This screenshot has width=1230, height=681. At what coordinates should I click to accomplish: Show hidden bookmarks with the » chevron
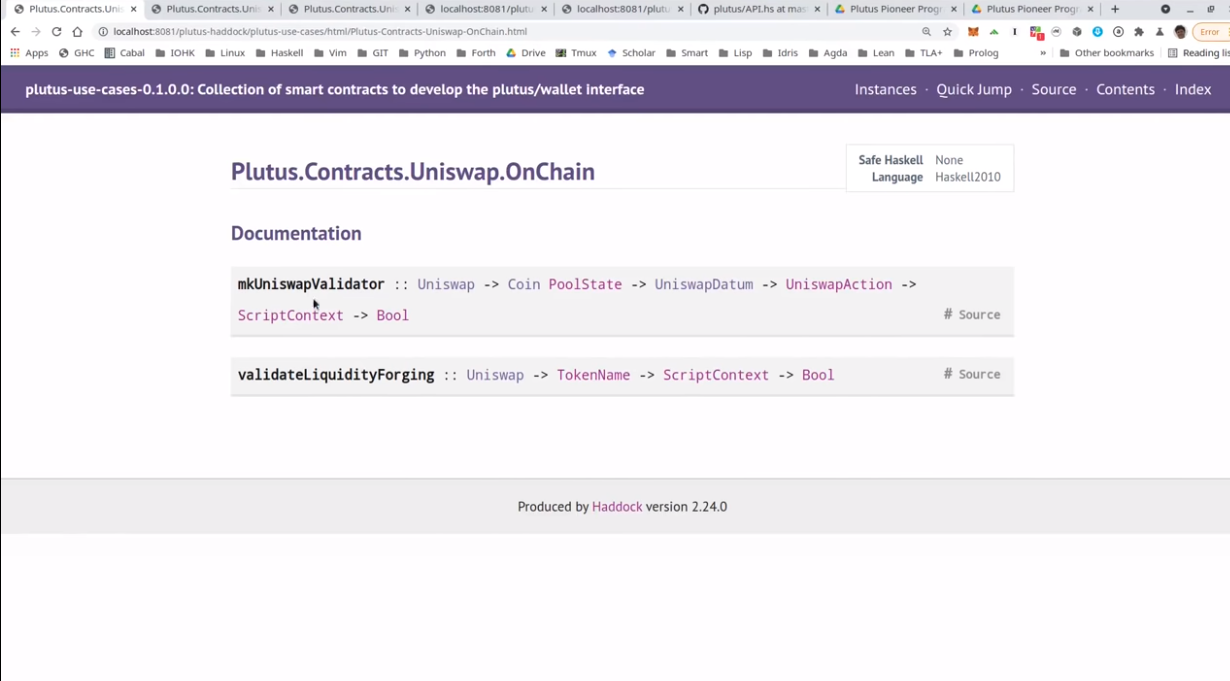1043,53
